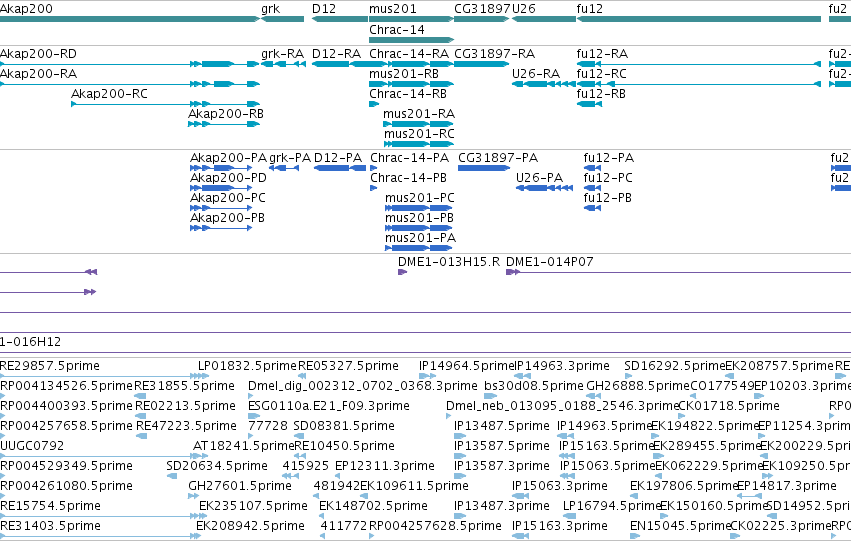Click the grk gene label
Viewport: 851px width, 541px height.
270,9
